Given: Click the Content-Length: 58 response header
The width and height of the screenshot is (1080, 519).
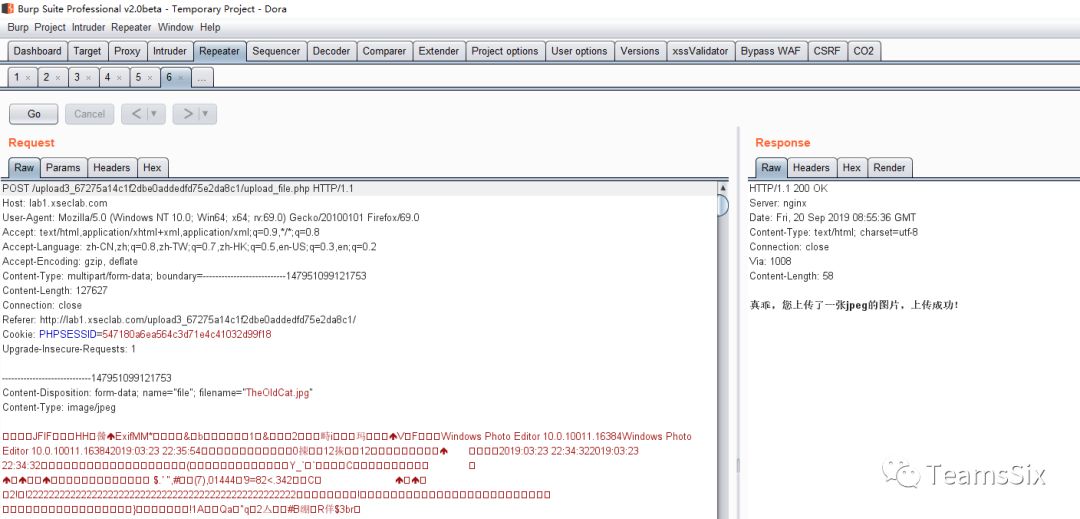Looking at the screenshot, I should pyautogui.click(x=791, y=276).
